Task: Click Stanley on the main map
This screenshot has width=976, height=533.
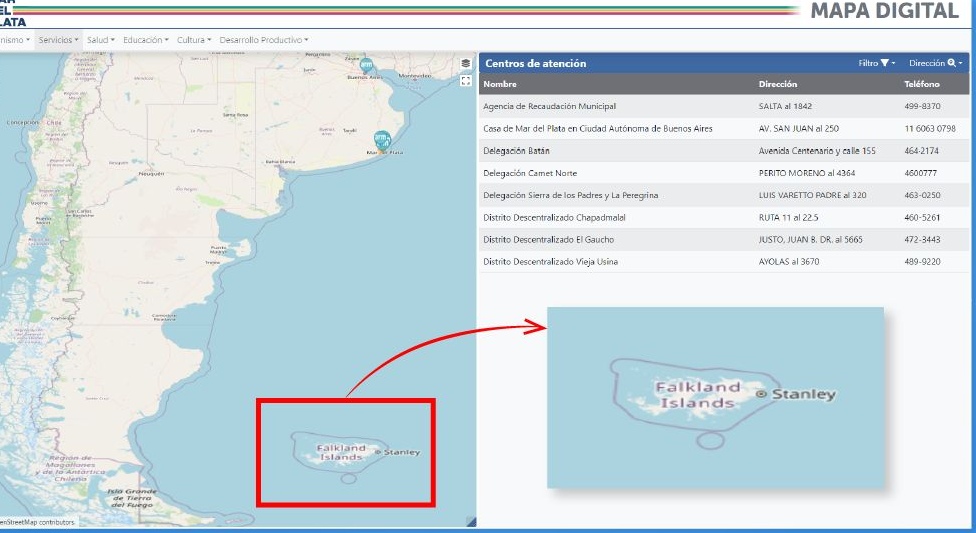Action: click(401, 452)
